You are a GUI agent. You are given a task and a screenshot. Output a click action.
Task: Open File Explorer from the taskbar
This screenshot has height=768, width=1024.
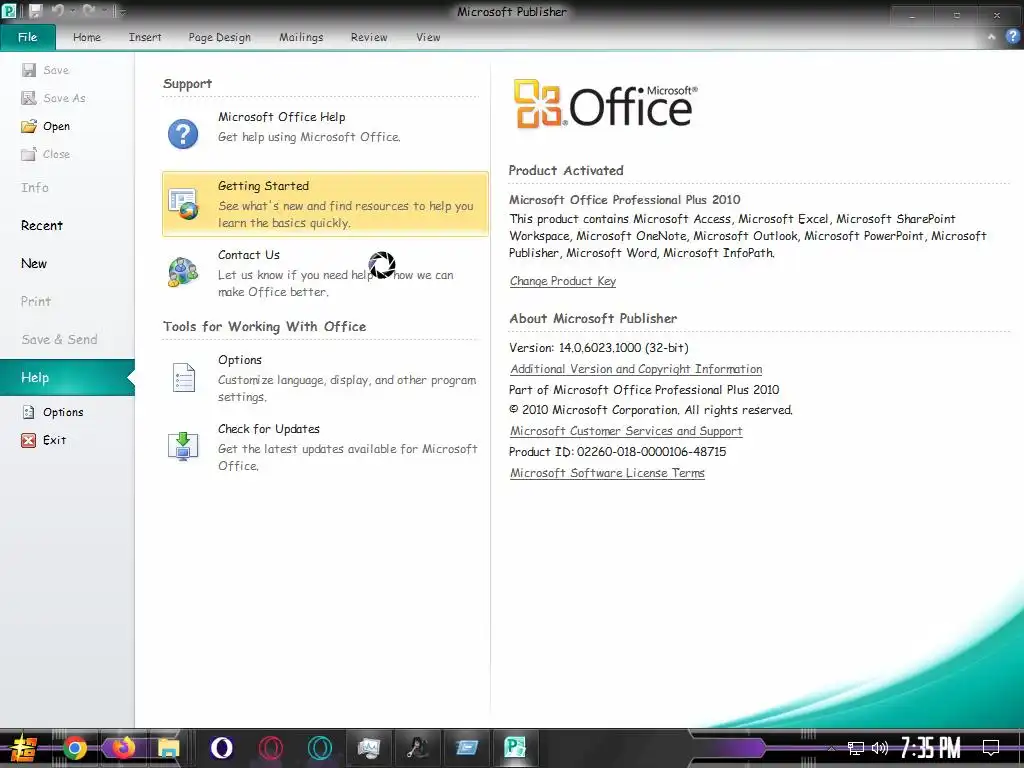point(168,748)
